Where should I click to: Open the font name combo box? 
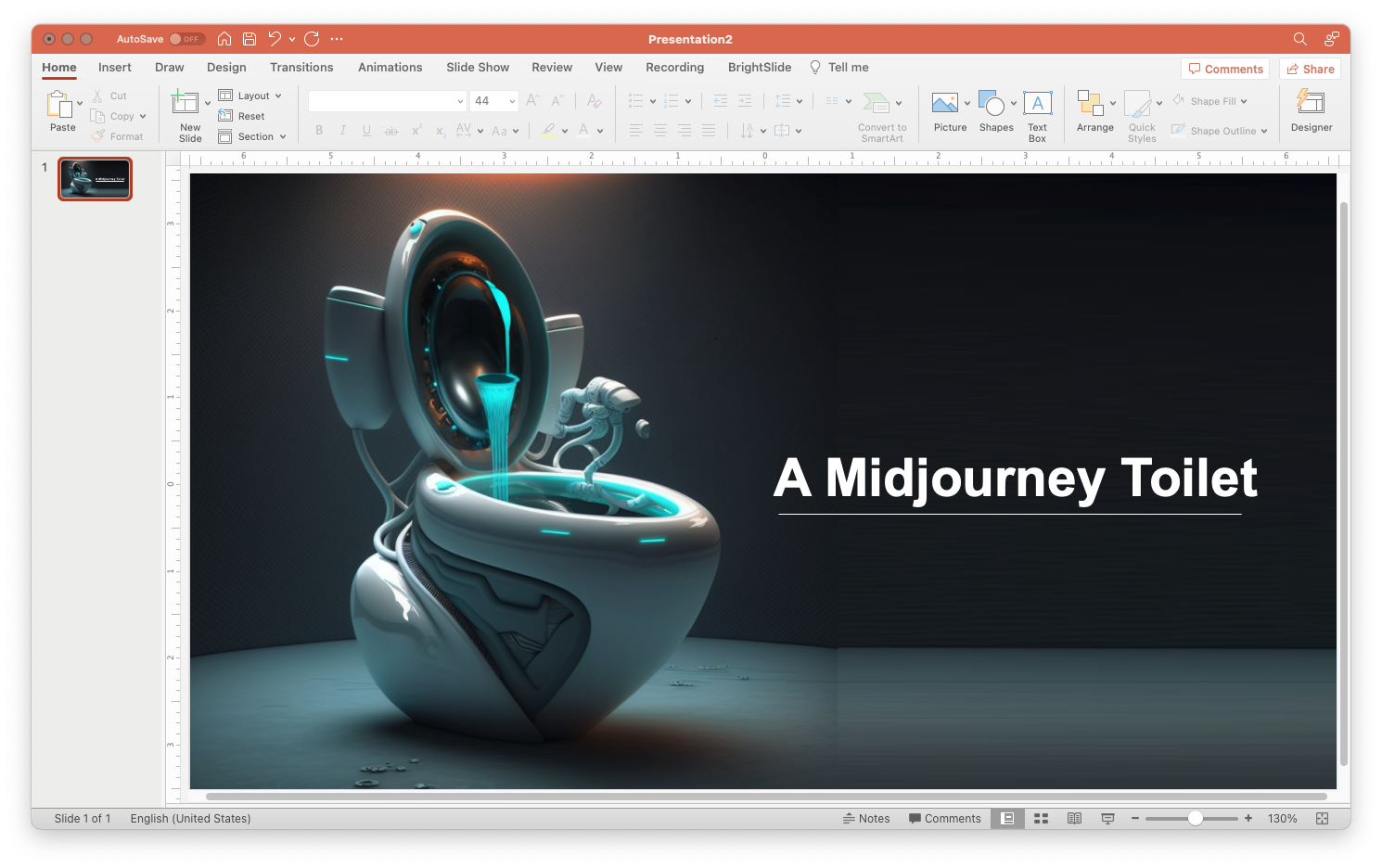387,101
